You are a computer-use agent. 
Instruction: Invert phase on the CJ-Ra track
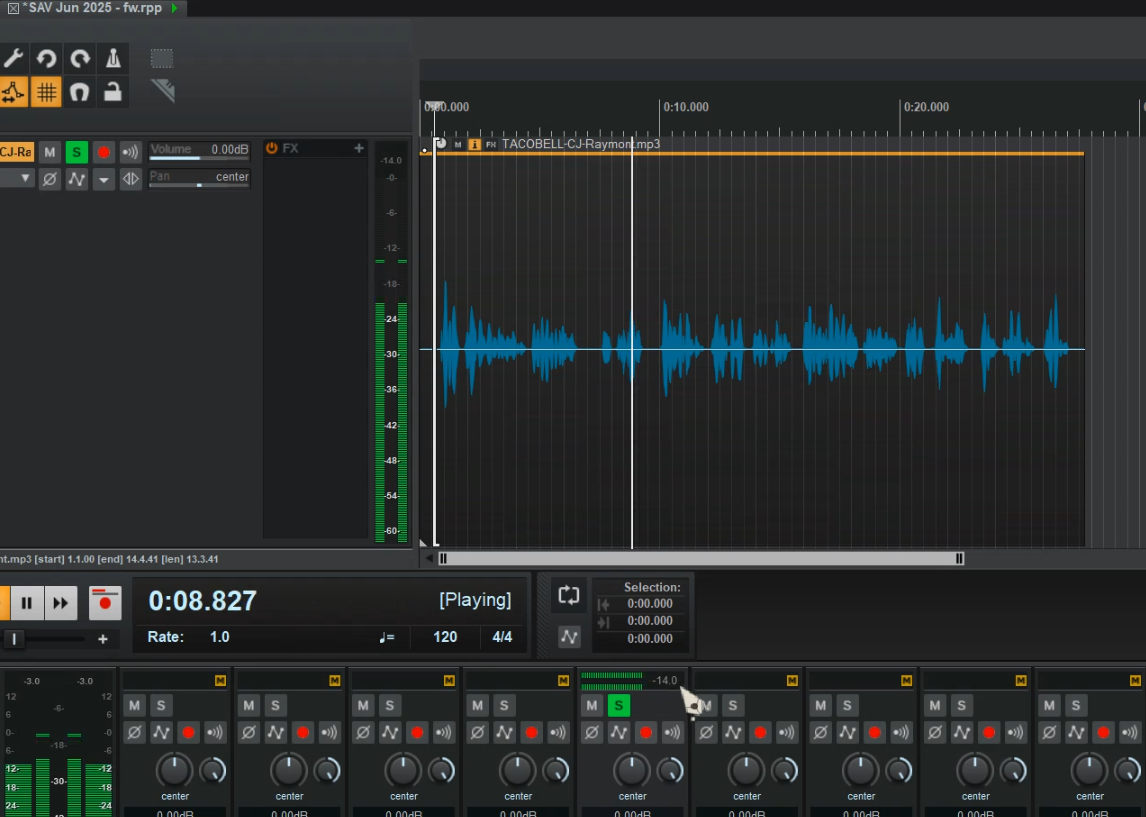(50, 179)
